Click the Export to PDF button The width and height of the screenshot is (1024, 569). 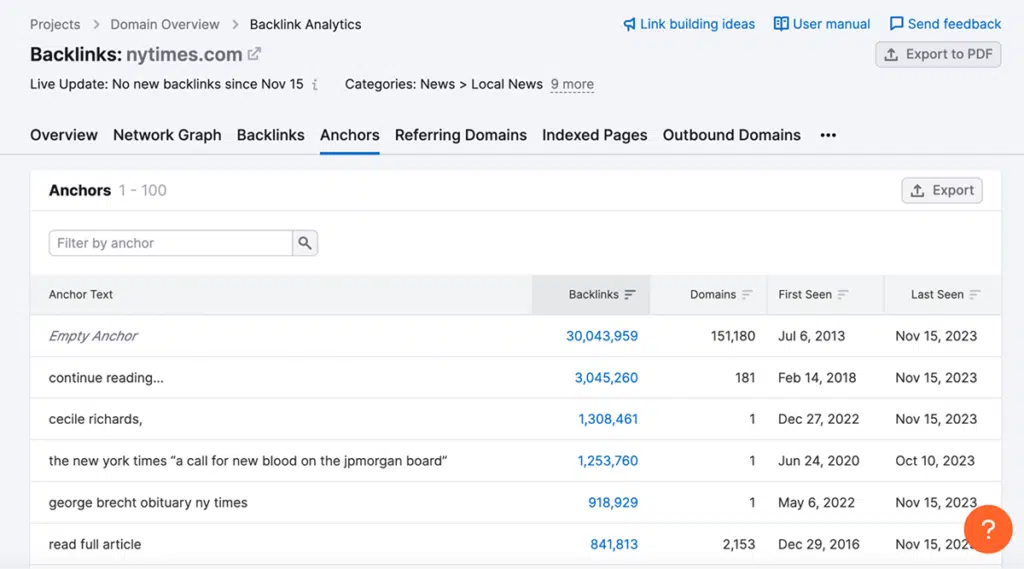tap(938, 54)
